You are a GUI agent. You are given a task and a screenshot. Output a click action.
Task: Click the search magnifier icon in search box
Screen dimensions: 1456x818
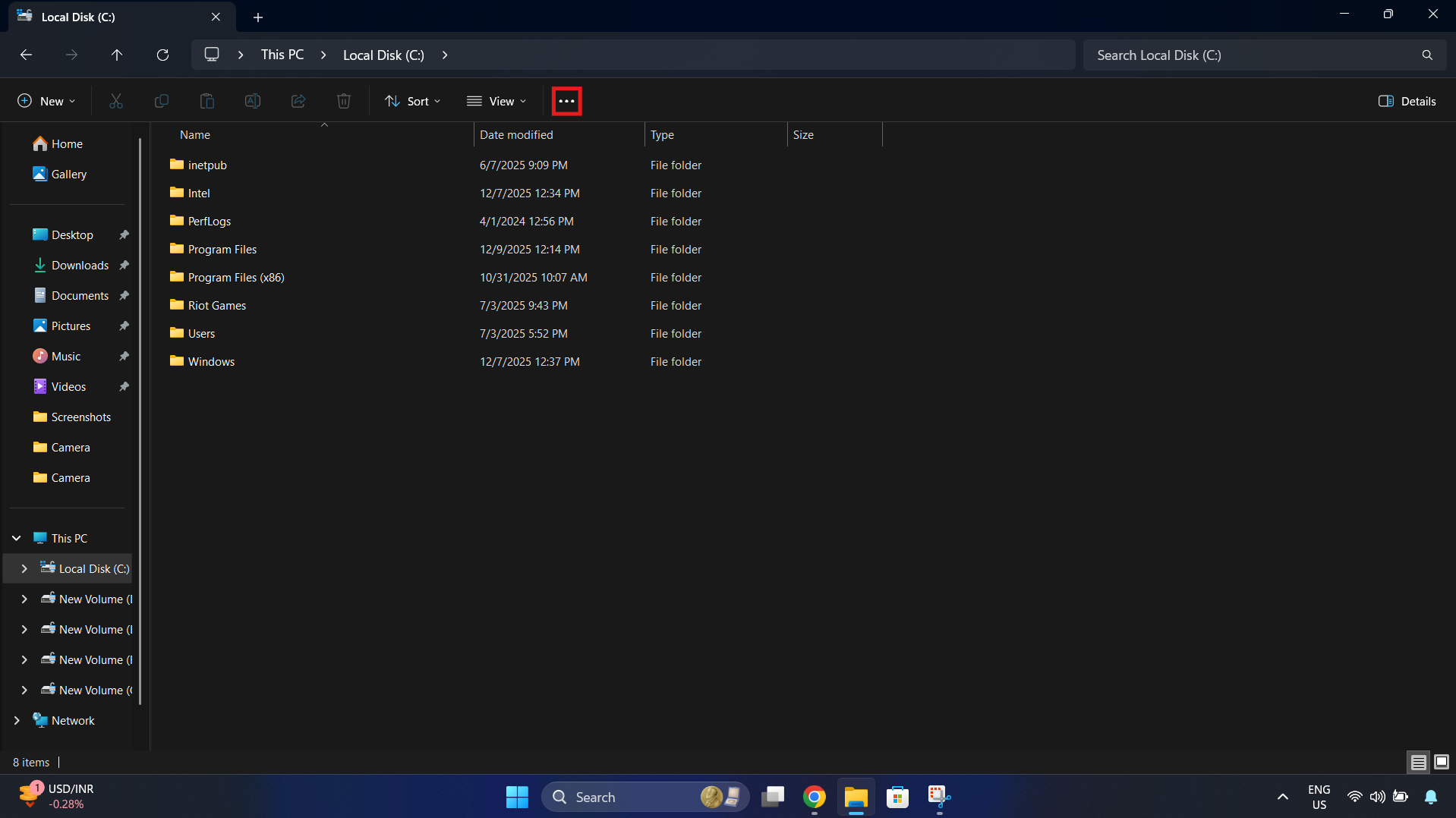pos(1427,55)
